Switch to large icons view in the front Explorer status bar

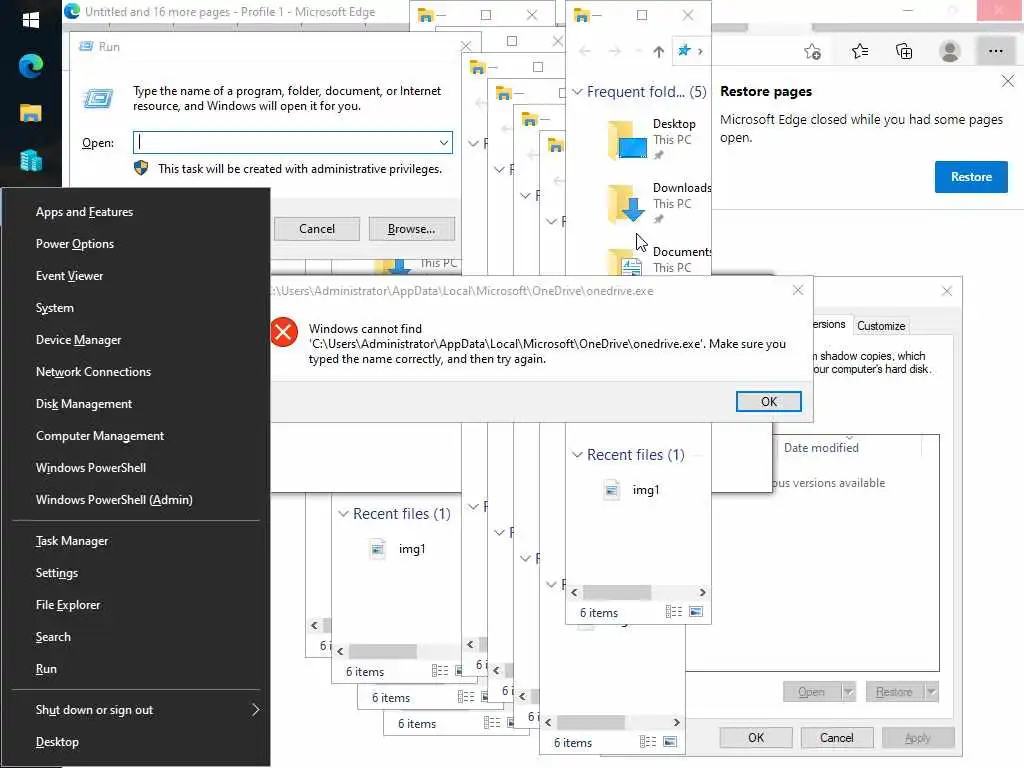coord(696,612)
